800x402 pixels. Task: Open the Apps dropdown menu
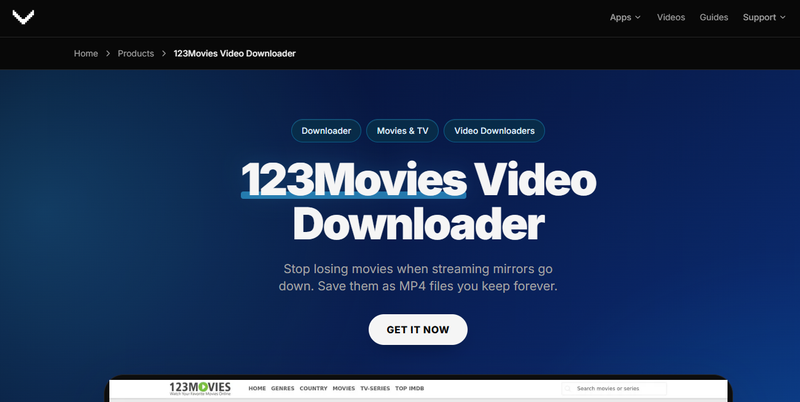coord(625,17)
